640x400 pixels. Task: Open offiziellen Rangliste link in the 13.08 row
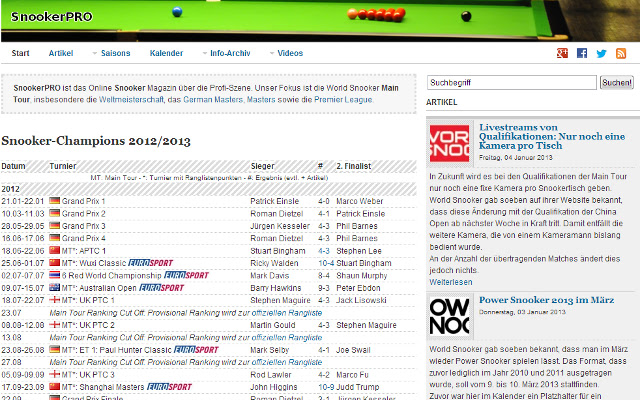287,338
